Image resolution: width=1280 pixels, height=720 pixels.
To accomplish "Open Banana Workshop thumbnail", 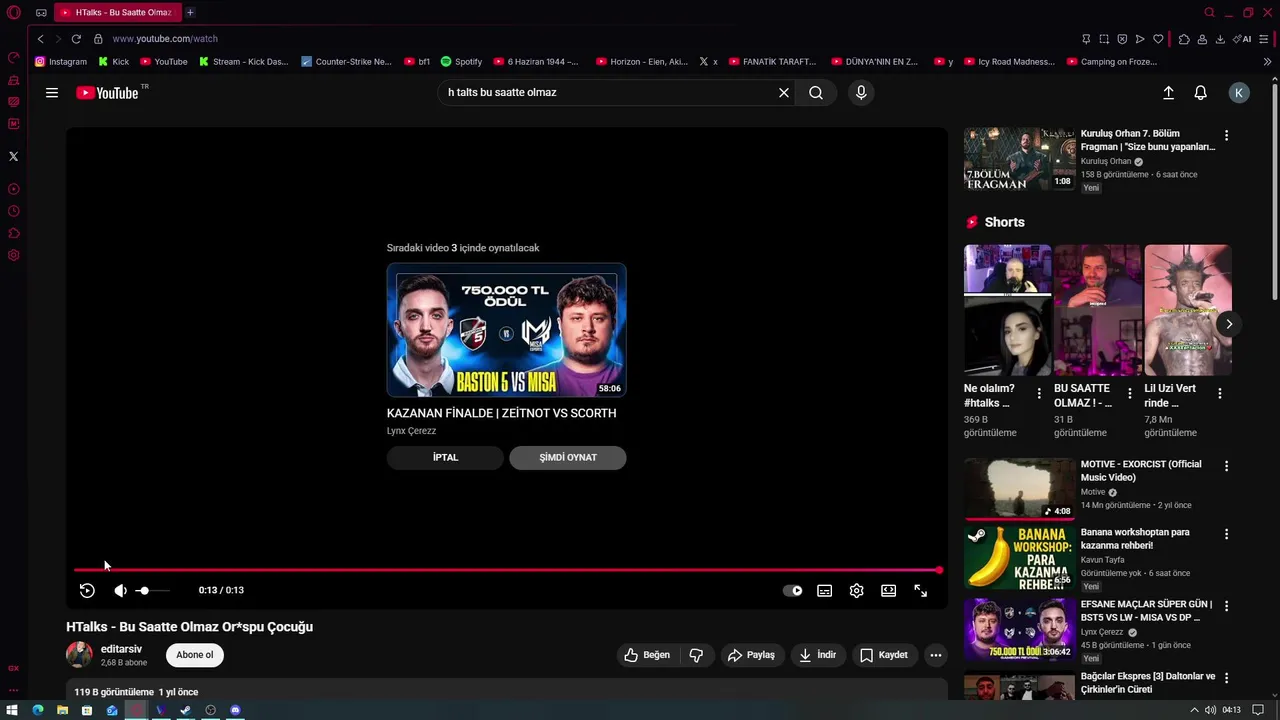I will (x=1019, y=558).
